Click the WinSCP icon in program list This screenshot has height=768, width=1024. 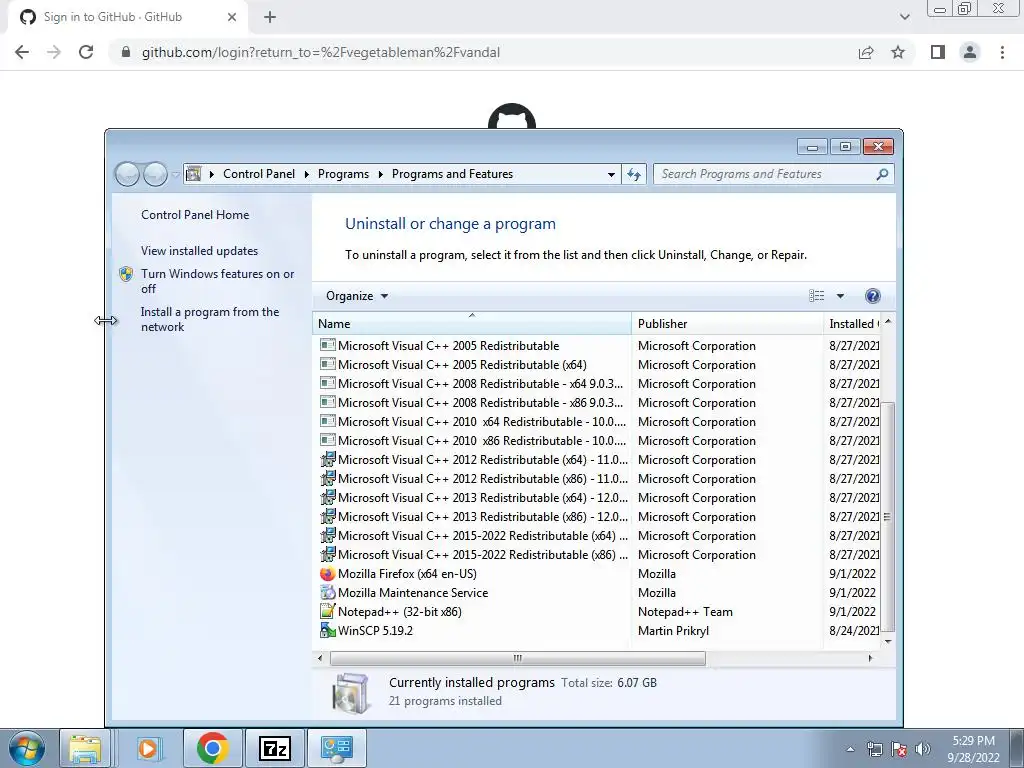coord(327,630)
